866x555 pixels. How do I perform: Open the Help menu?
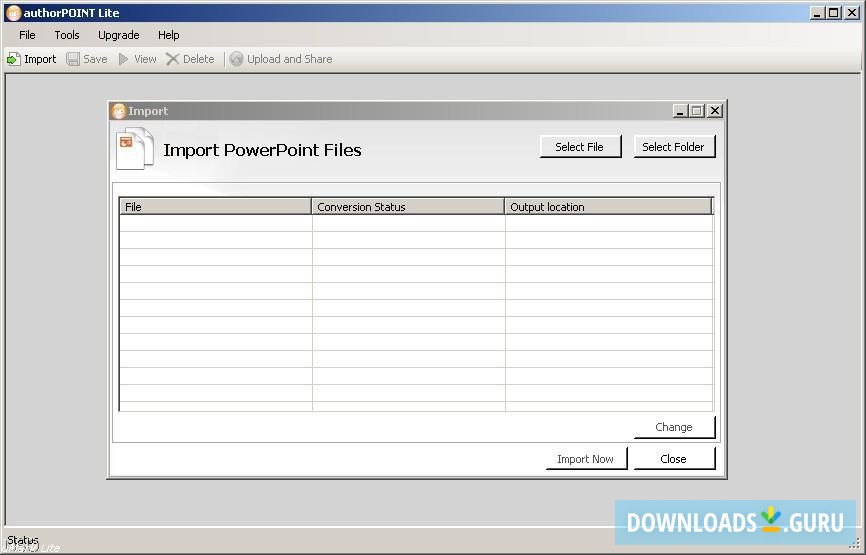coord(168,35)
